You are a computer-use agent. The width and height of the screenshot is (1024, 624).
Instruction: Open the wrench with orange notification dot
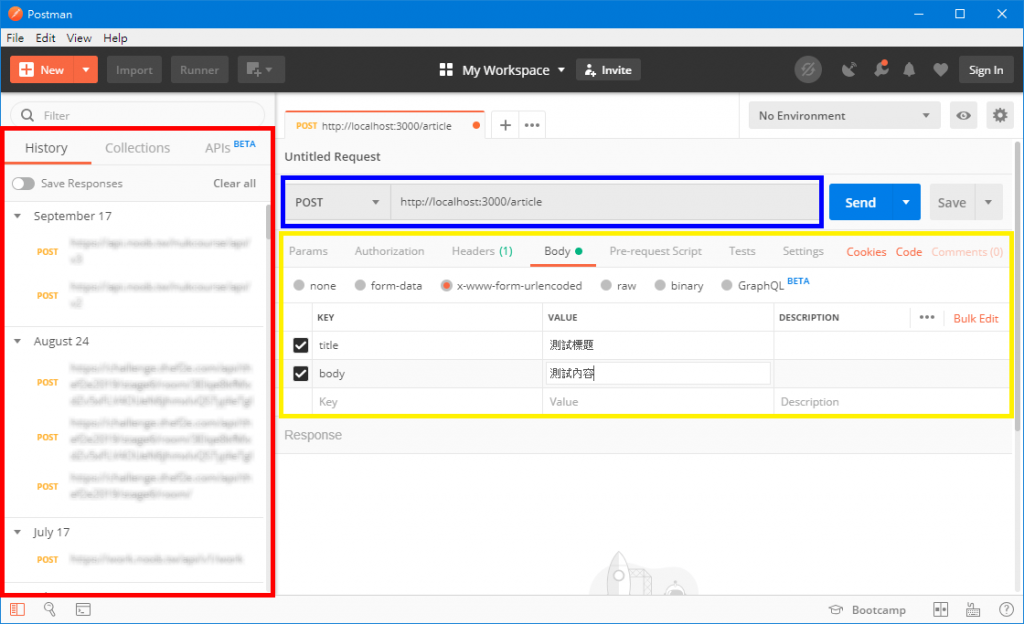[x=881, y=69]
